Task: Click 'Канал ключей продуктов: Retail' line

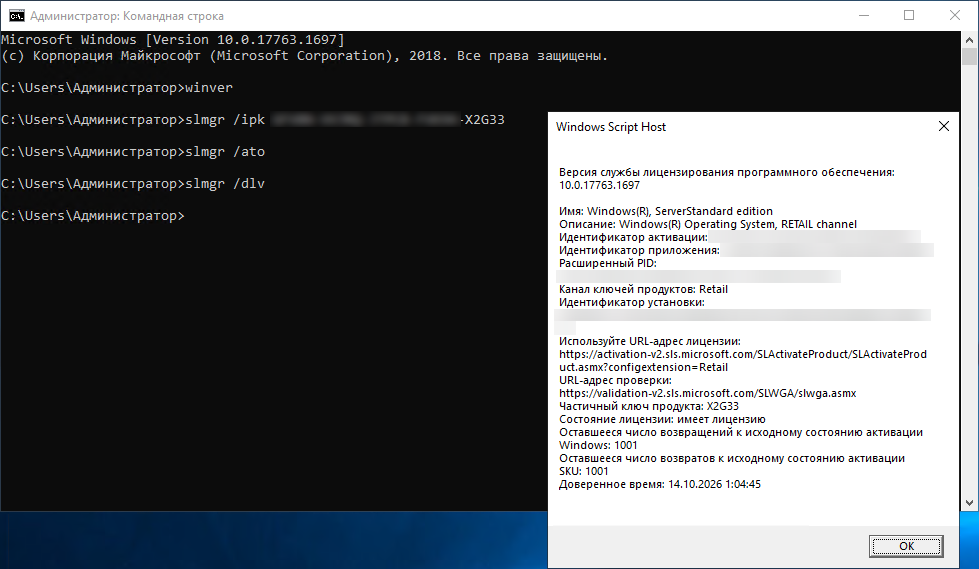Action: coord(643,290)
